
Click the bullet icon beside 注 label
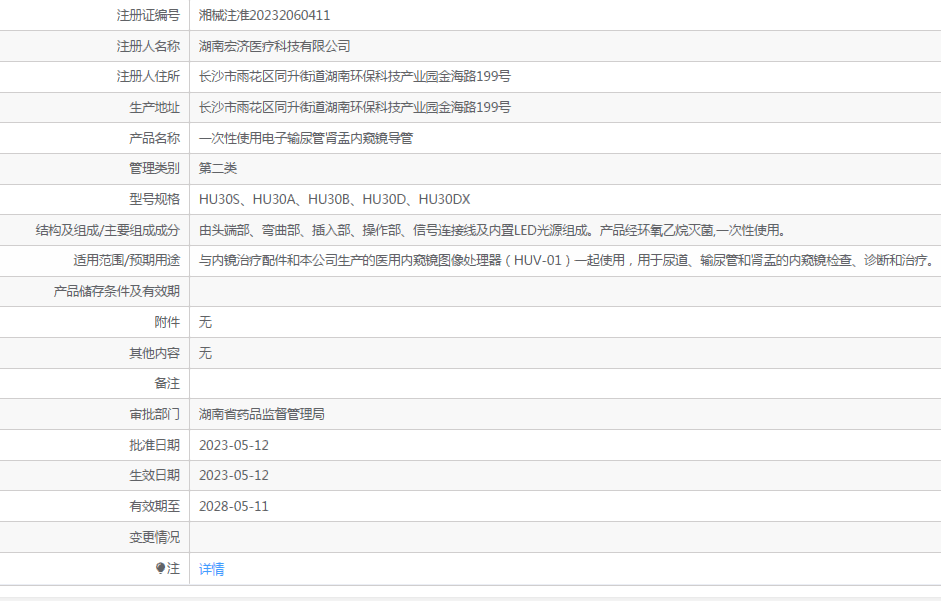[160, 568]
